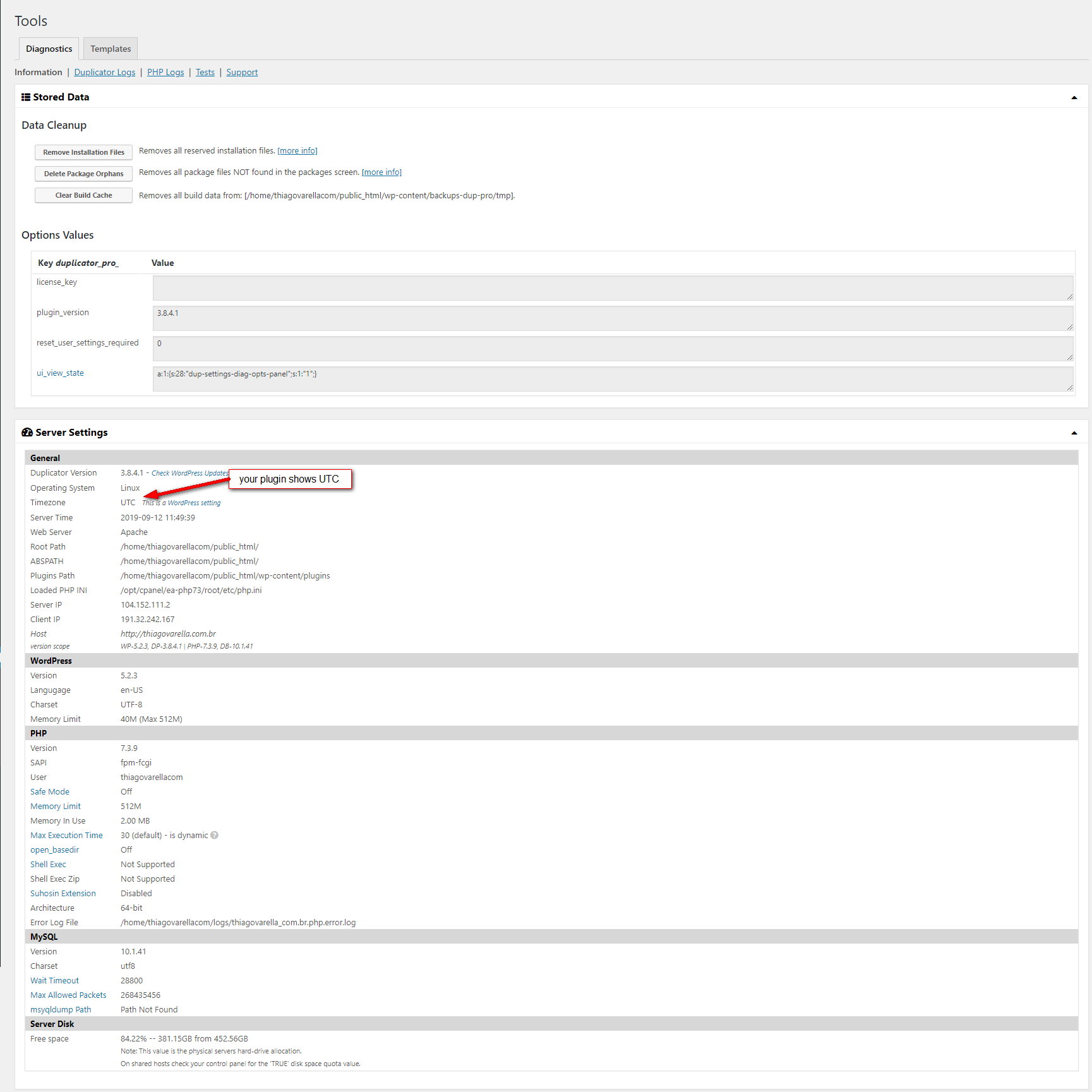The height and width of the screenshot is (1092, 1092).
Task: Click the Remove Installation Files button
Action: point(84,152)
